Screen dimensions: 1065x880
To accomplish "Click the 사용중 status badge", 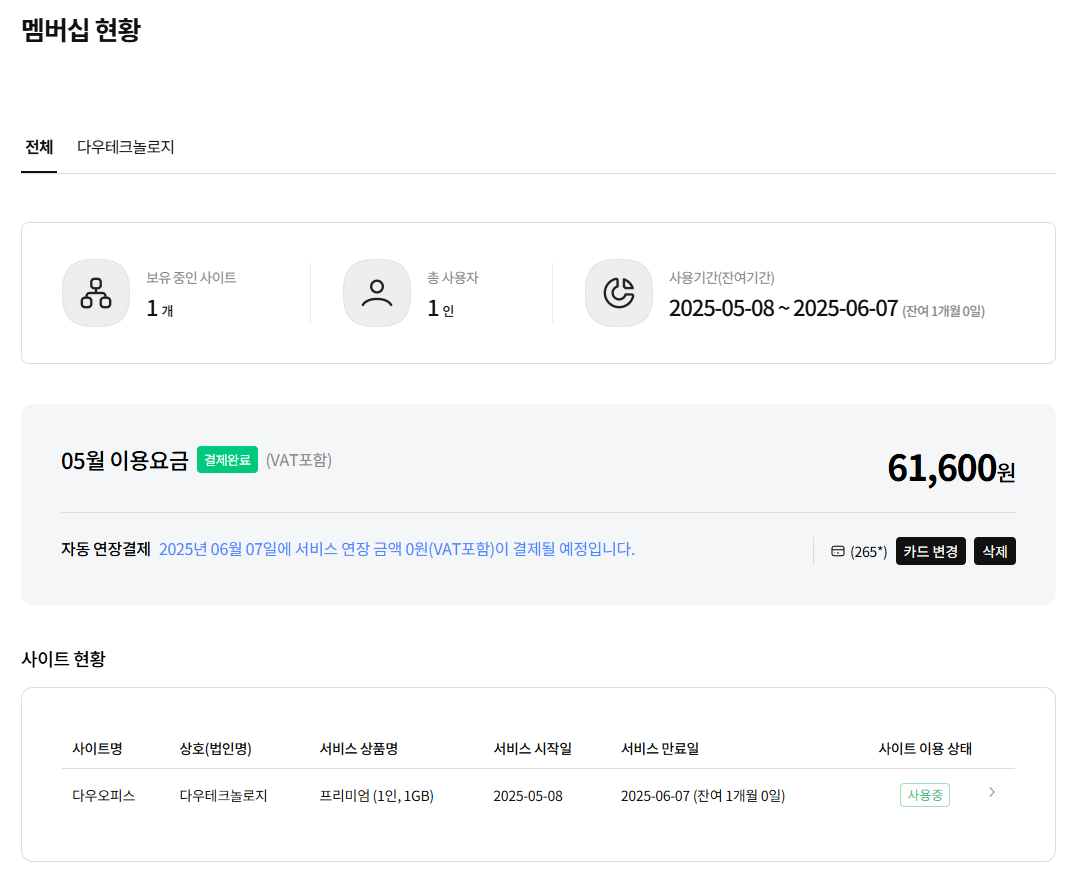I will pos(924,796).
